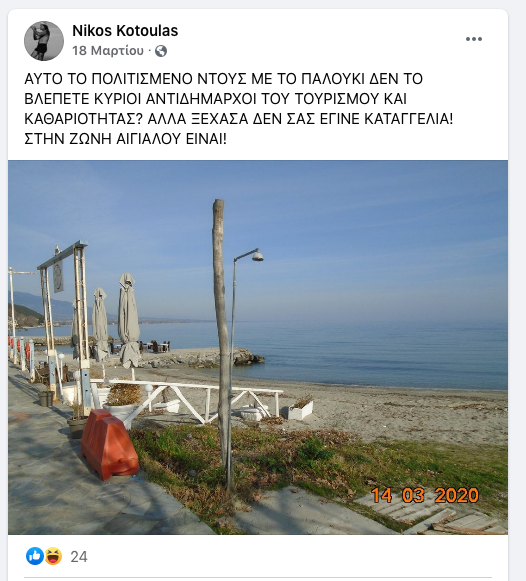The image size is (526, 581).
Task: Click the laughing Haha reaction icon
Action: pyautogui.click(x=53, y=556)
